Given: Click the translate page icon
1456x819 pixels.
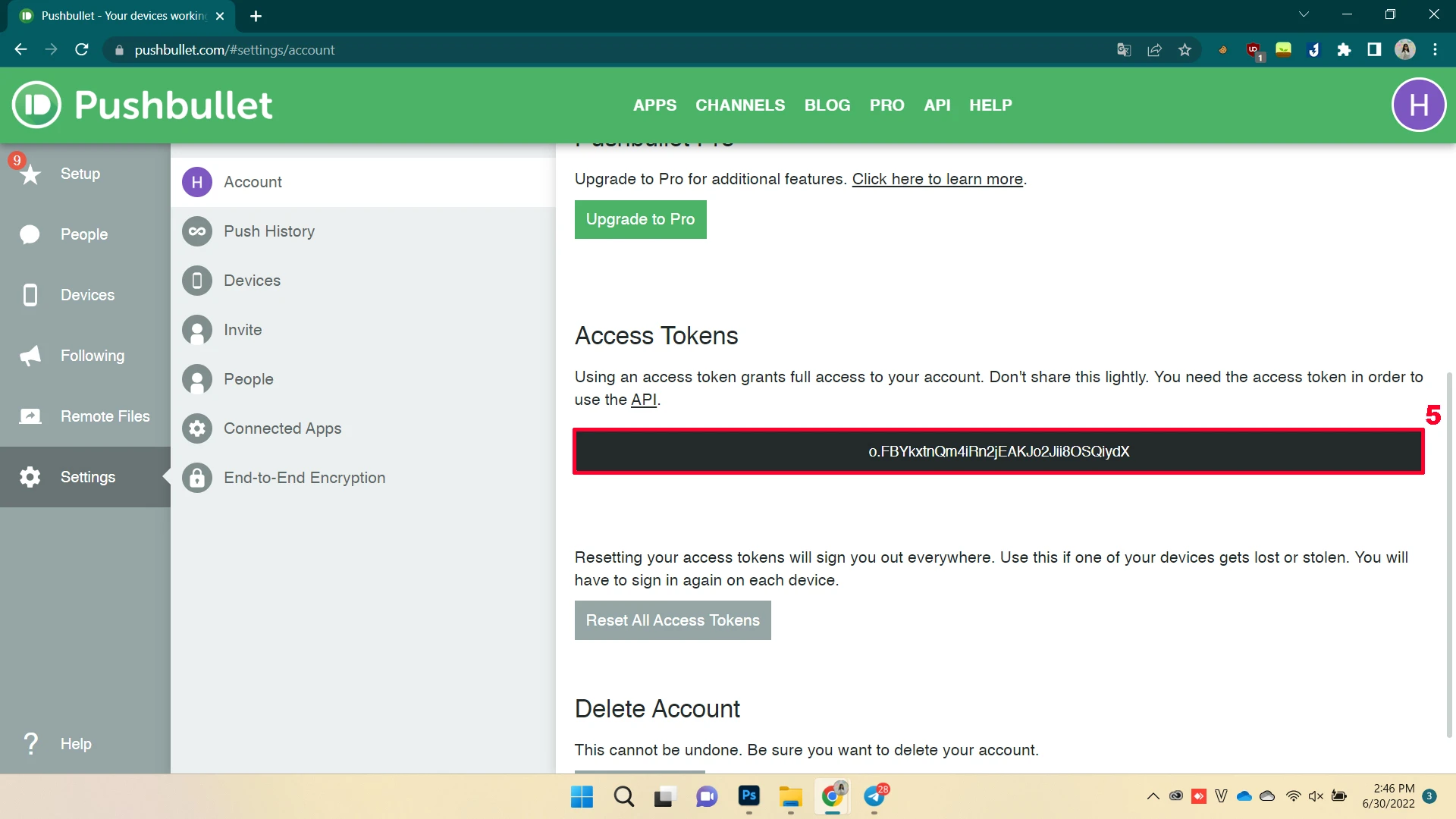Looking at the screenshot, I should pyautogui.click(x=1124, y=50).
